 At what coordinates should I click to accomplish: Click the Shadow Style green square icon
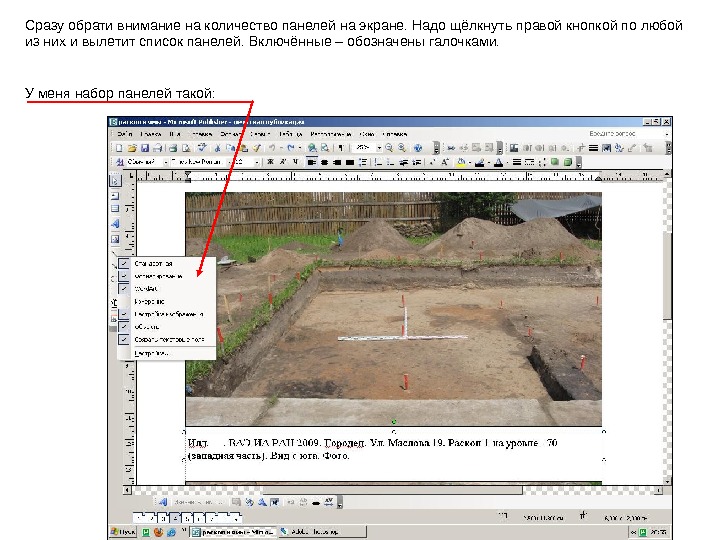tap(554, 162)
